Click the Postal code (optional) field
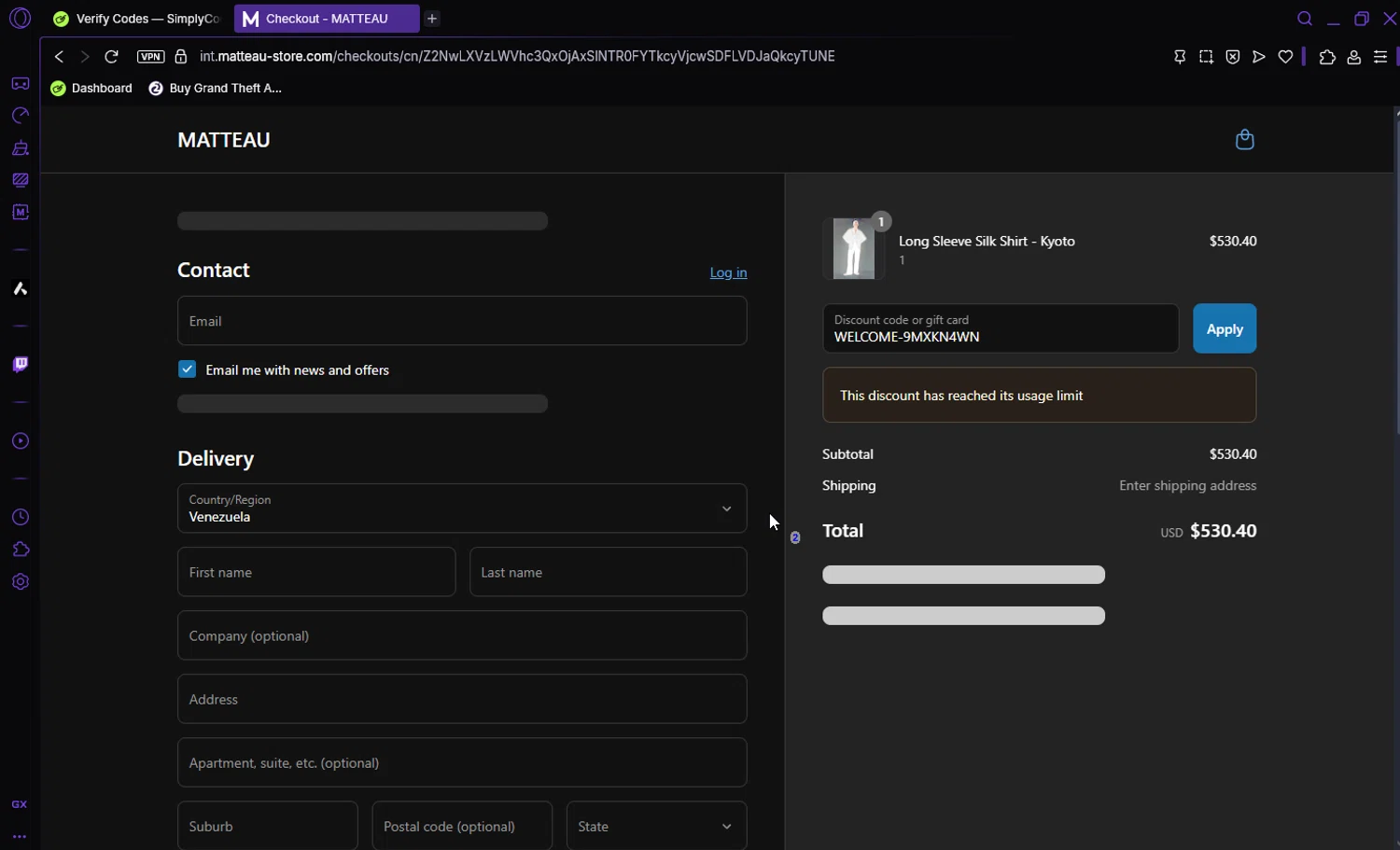 [462, 826]
